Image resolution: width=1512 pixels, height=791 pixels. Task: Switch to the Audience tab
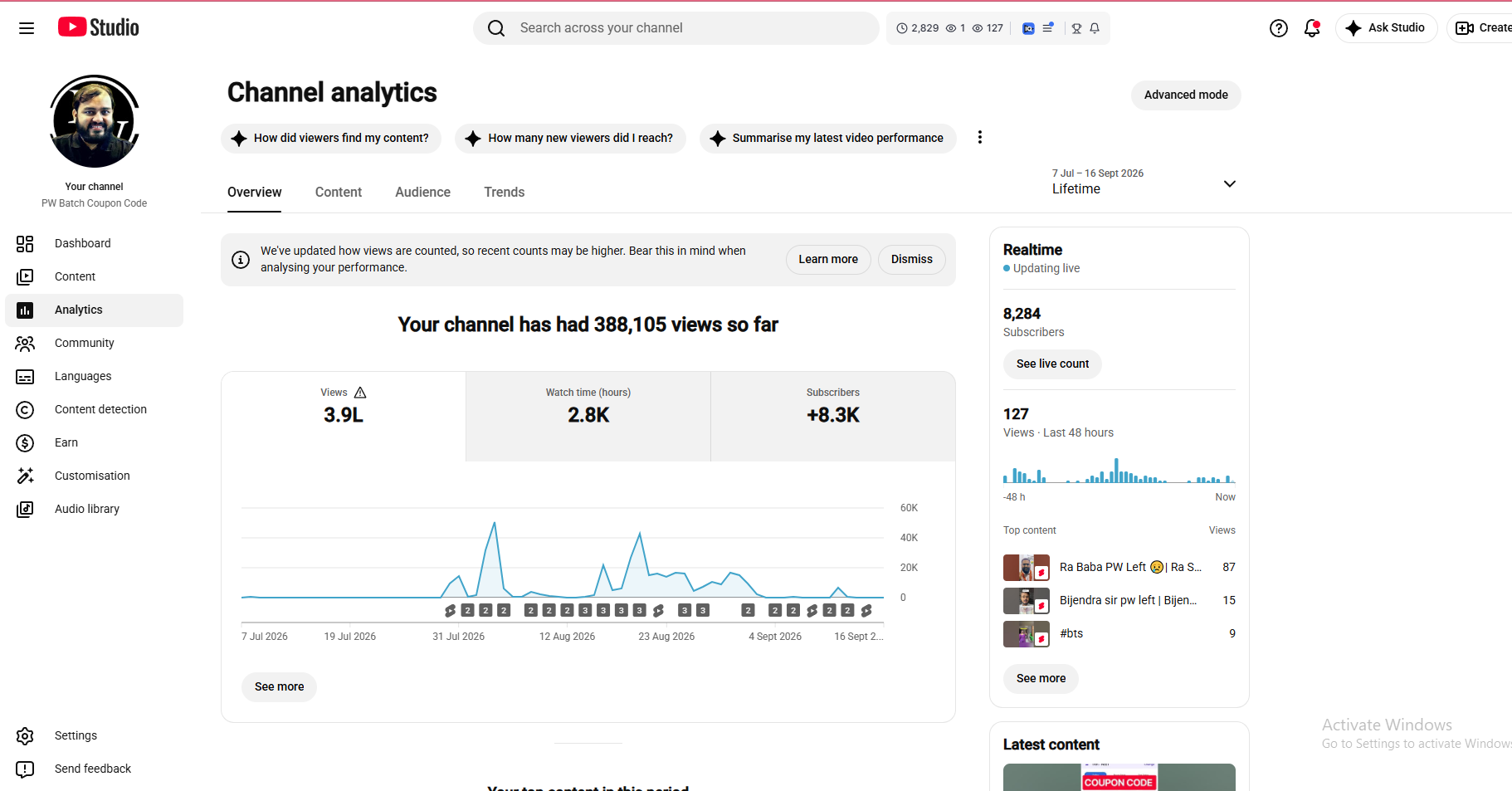pyautogui.click(x=423, y=192)
